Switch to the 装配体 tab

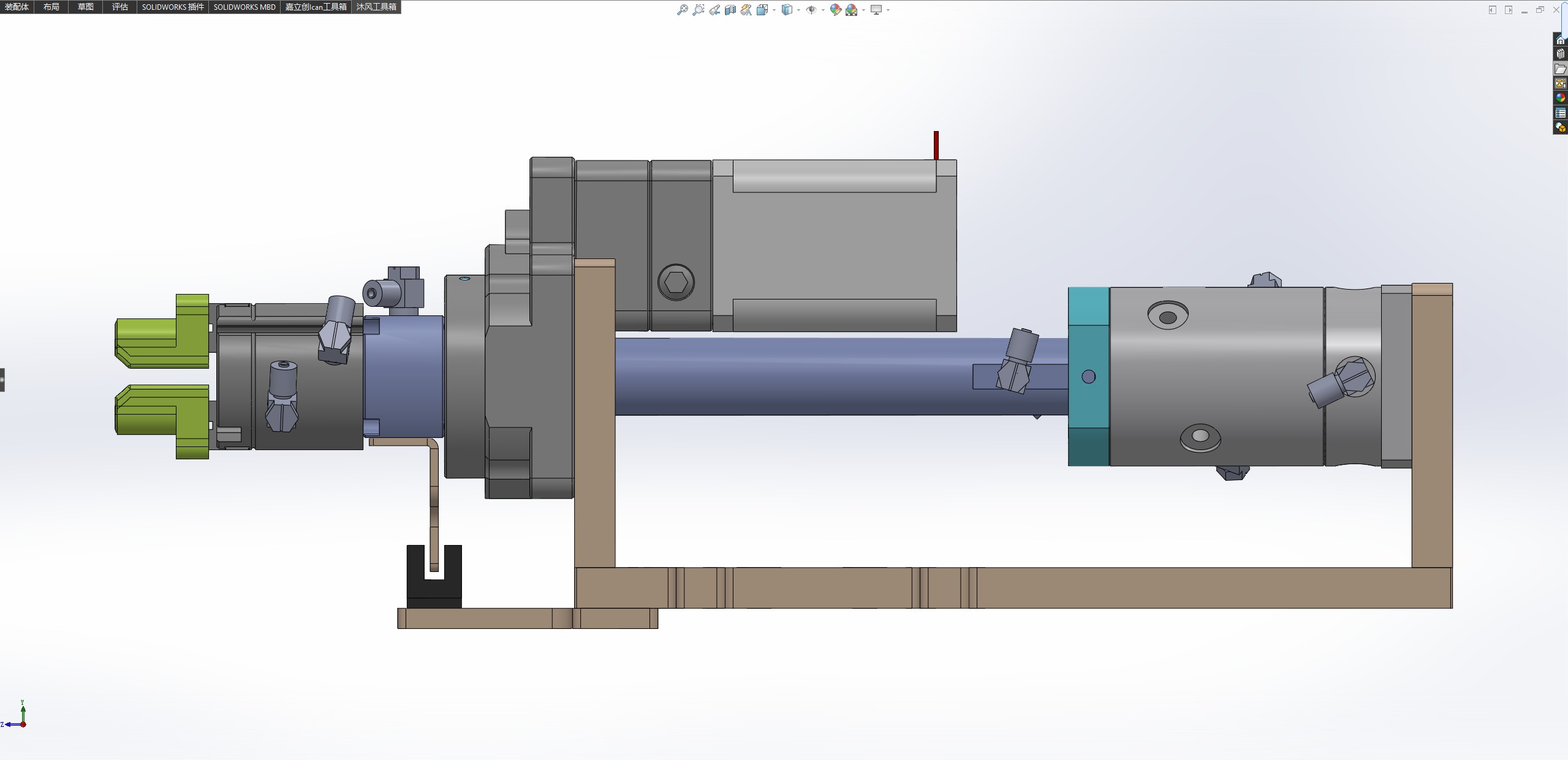pos(17,7)
